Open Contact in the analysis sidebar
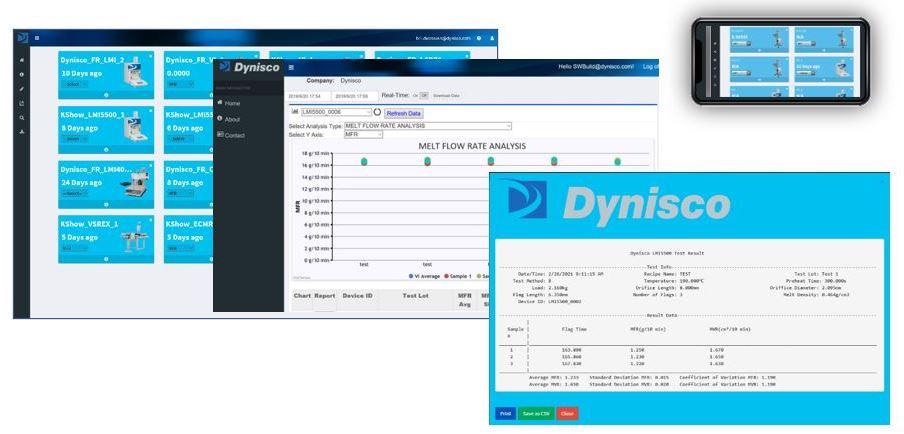This screenshot has height=434, width=904. tap(231, 135)
